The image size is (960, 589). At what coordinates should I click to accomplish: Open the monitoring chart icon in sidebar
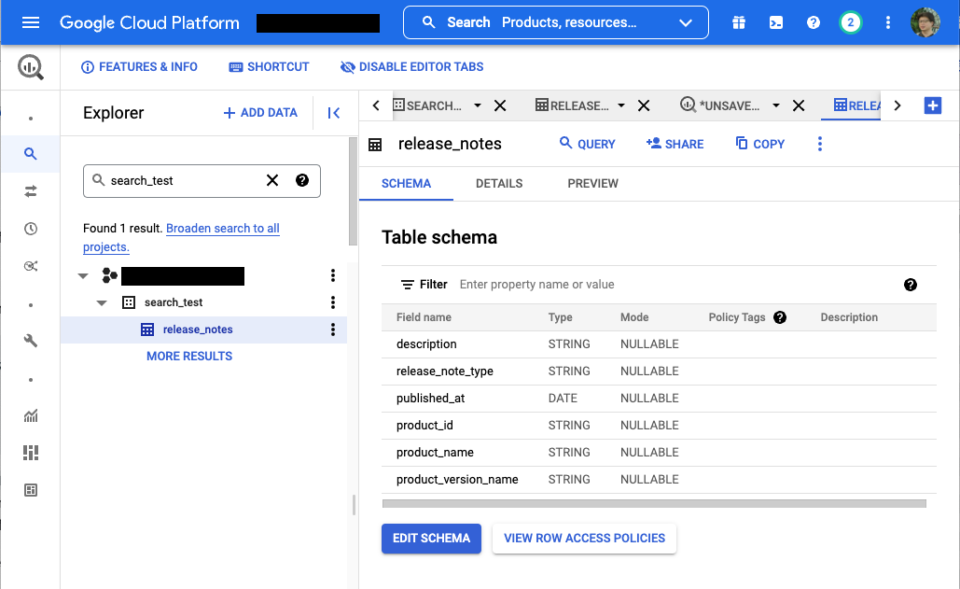(30, 415)
